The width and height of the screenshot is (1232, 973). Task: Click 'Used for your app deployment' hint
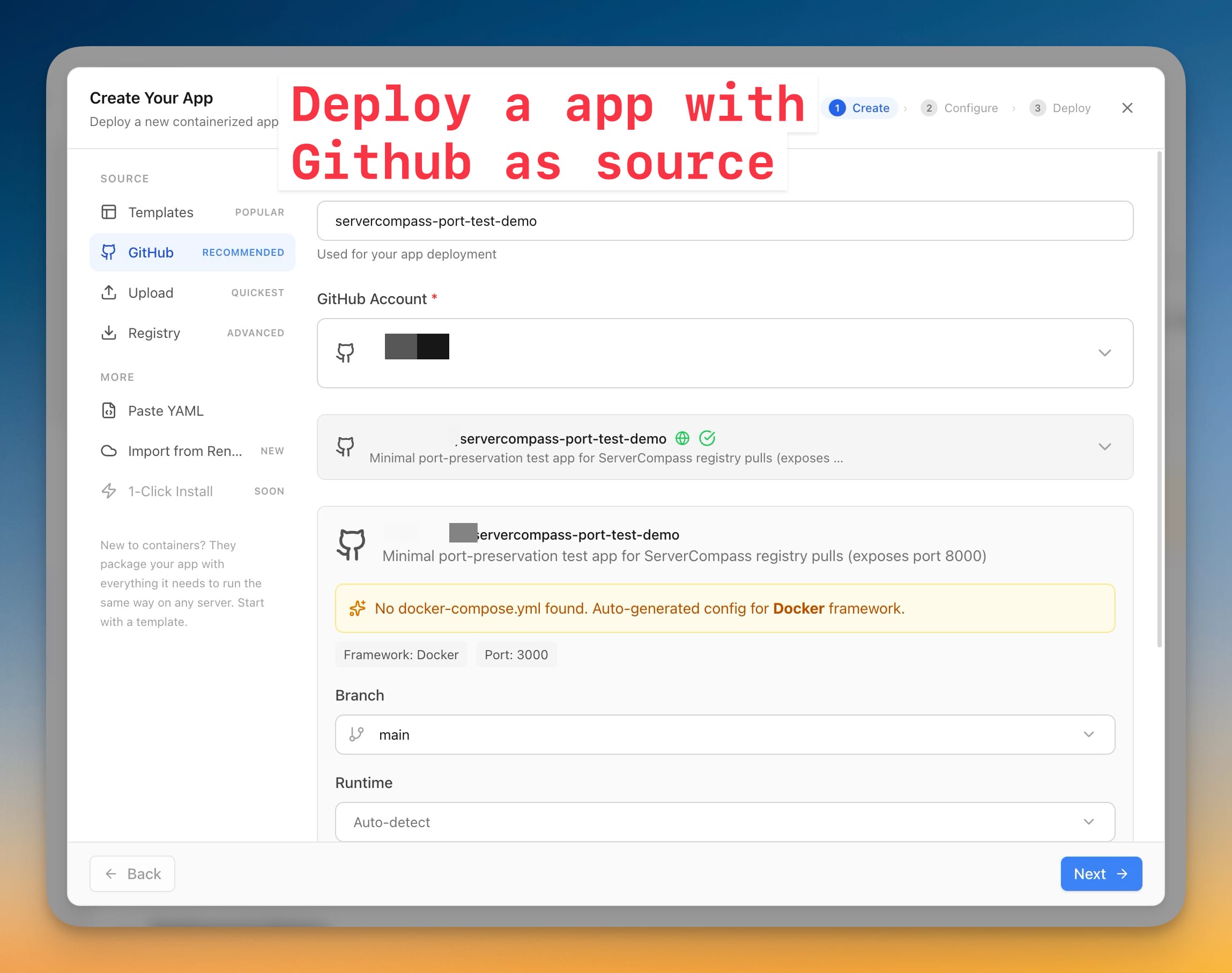tap(406, 254)
